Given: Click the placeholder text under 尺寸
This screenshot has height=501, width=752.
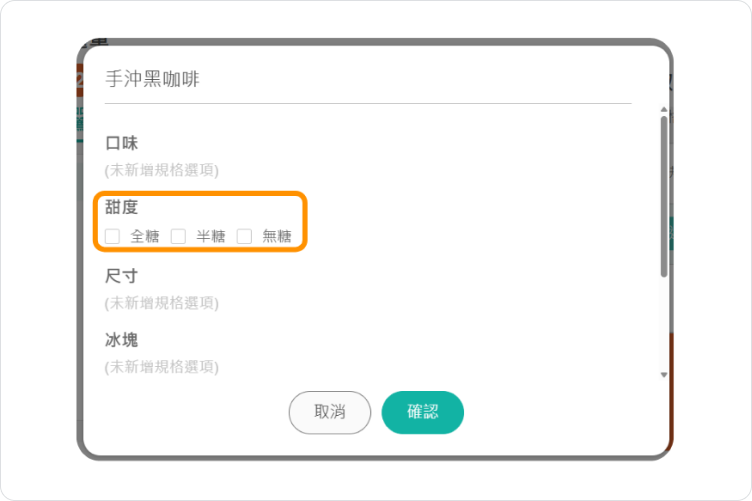Looking at the screenshot, I should (162, 303).
